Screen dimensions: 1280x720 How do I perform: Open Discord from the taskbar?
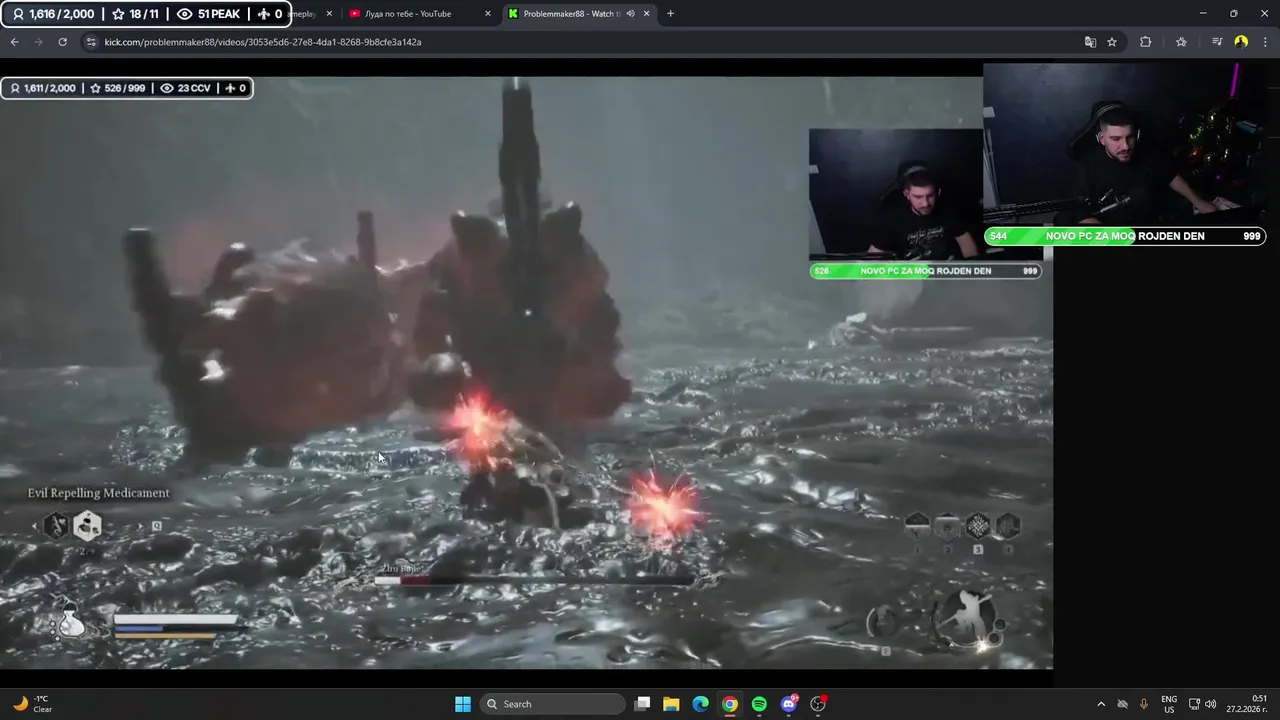789,704
